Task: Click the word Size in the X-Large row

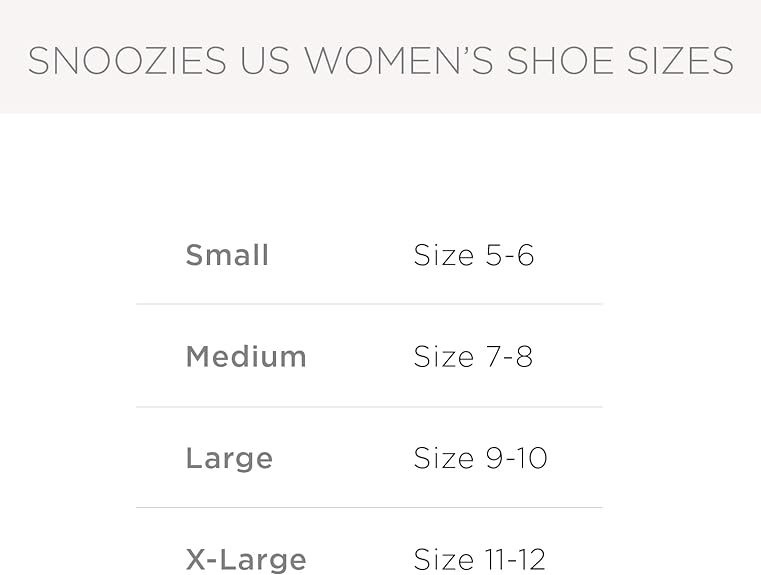Action: (445, 558)
